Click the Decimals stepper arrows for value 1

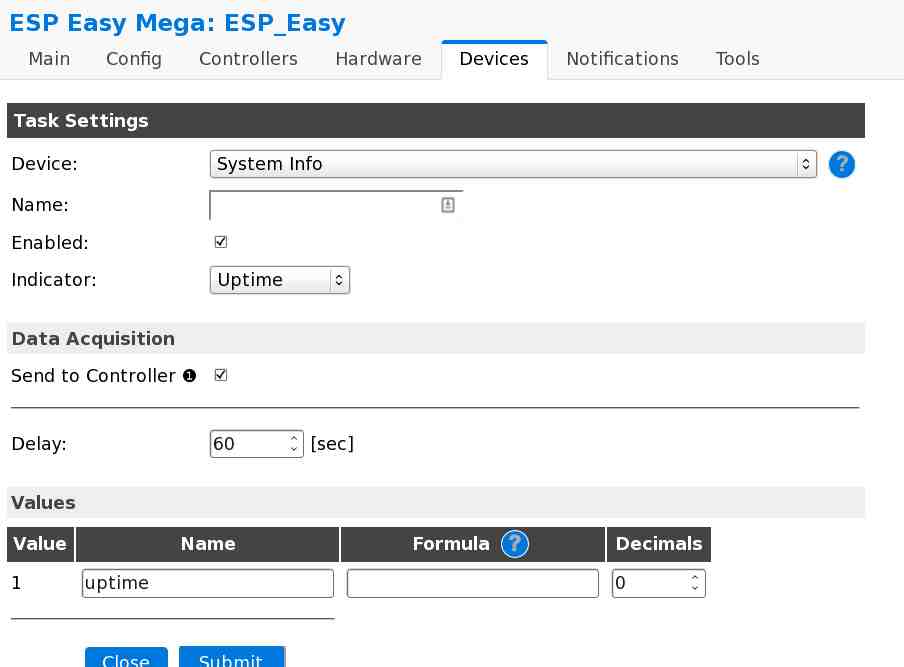[695, 583]
